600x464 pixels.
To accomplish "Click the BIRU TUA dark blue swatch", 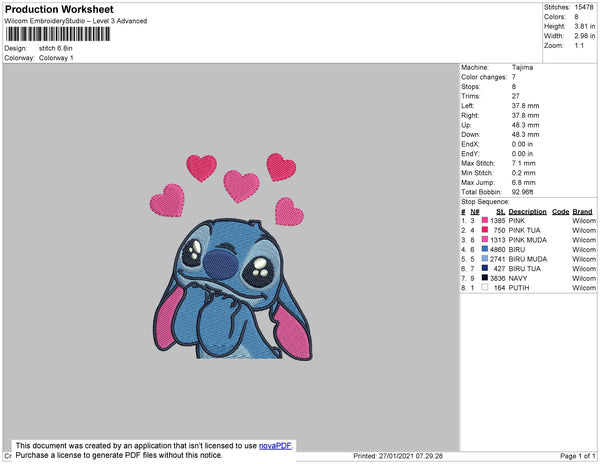I will pyautogui.click(x=485, y=268).
